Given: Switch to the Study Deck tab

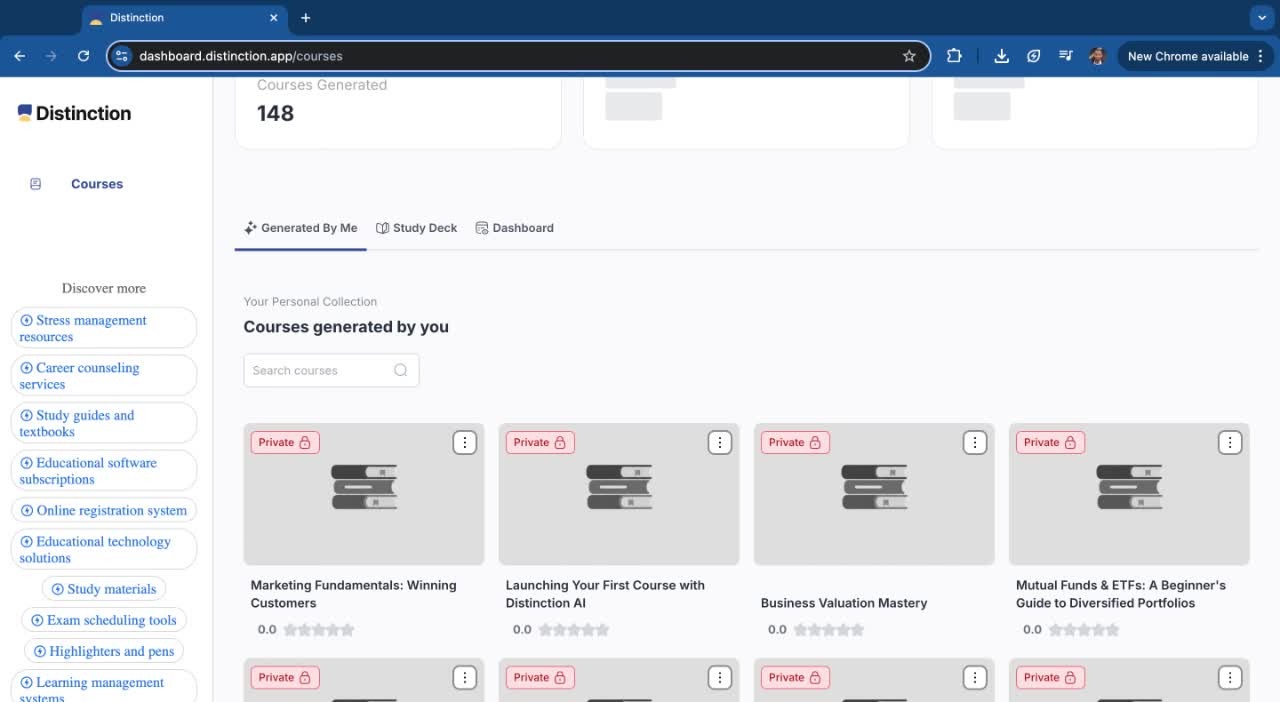Looking at the screenshot, I should 417,228.
